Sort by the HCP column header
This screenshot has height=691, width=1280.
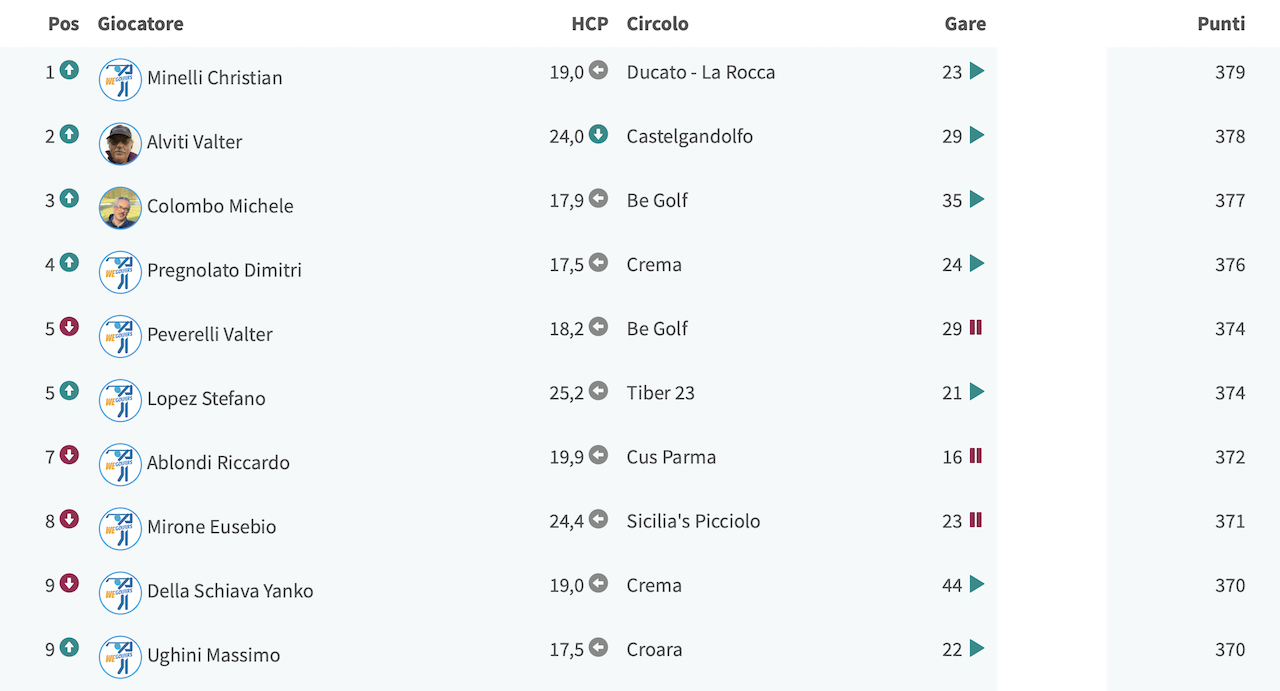click(590, 24)
